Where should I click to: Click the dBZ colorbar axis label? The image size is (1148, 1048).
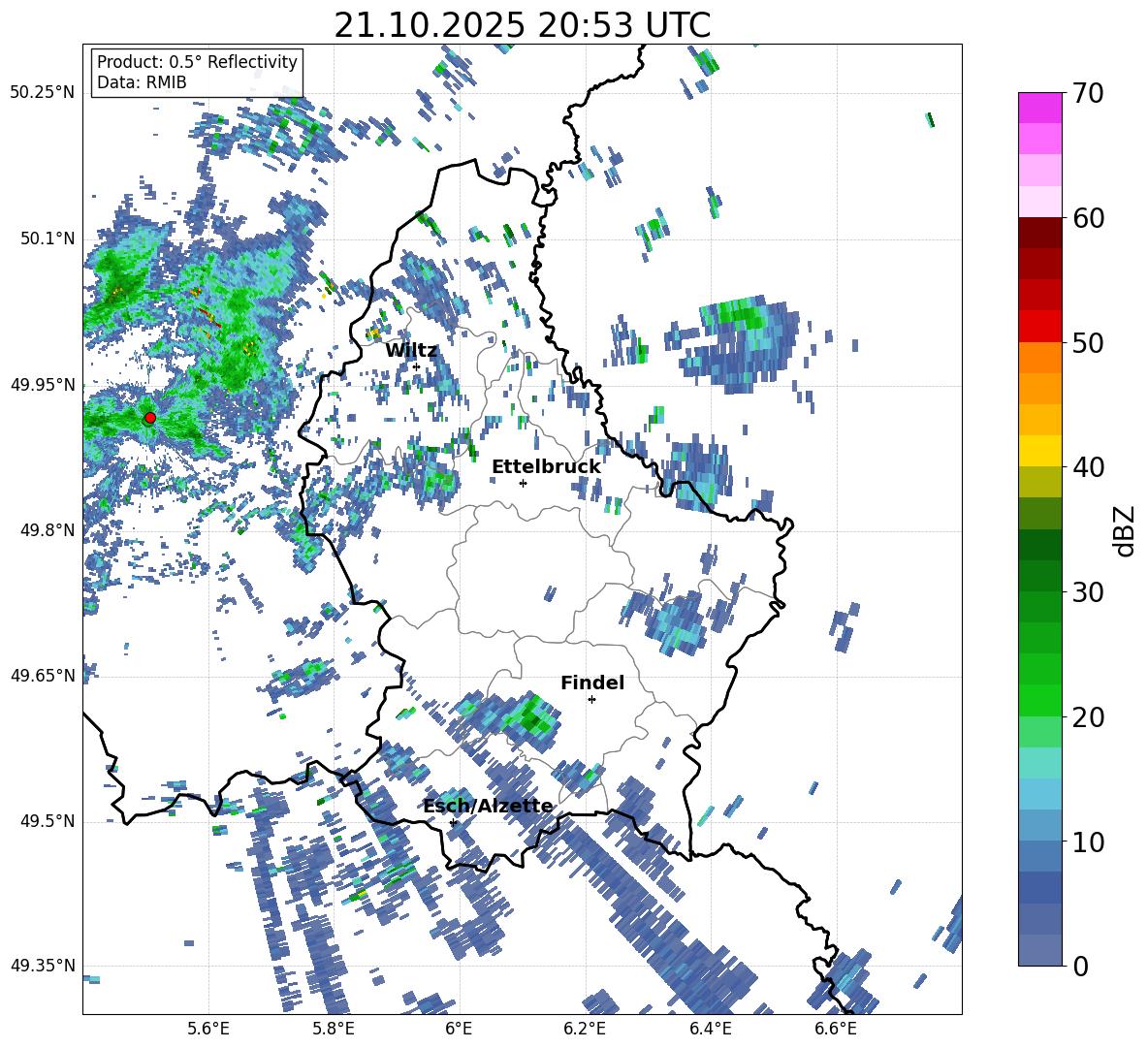pos(1125,530)
